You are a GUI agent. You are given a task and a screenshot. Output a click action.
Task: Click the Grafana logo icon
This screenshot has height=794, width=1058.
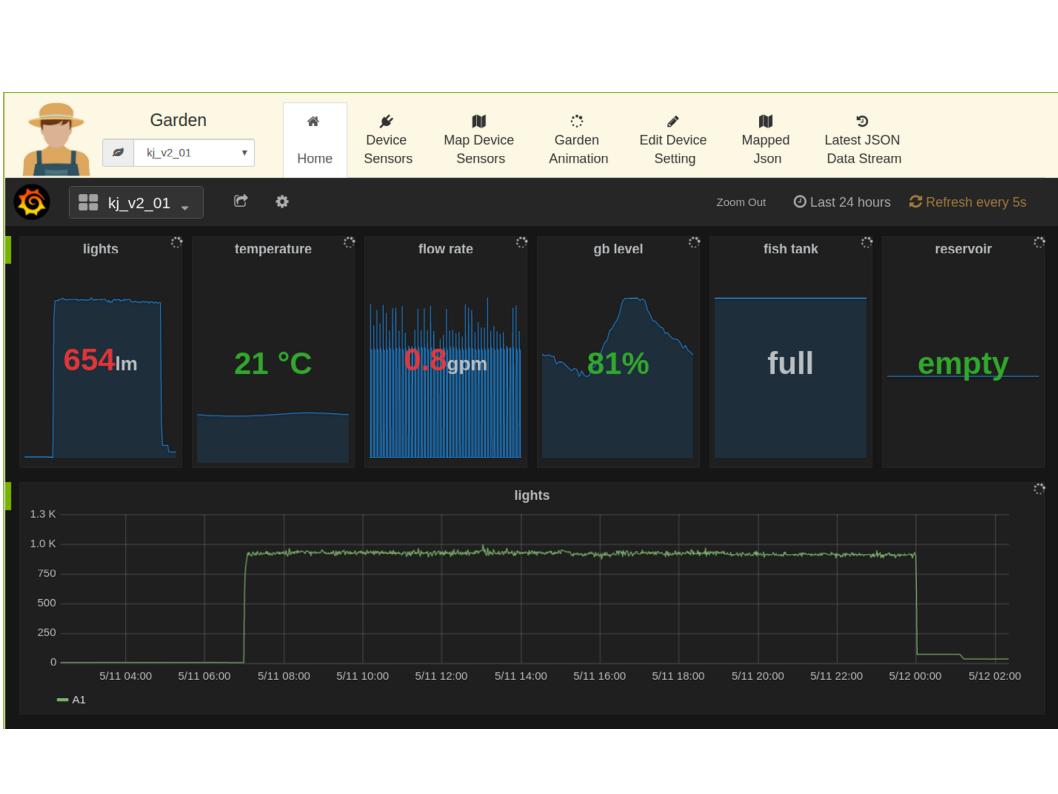tap(32, 202)
